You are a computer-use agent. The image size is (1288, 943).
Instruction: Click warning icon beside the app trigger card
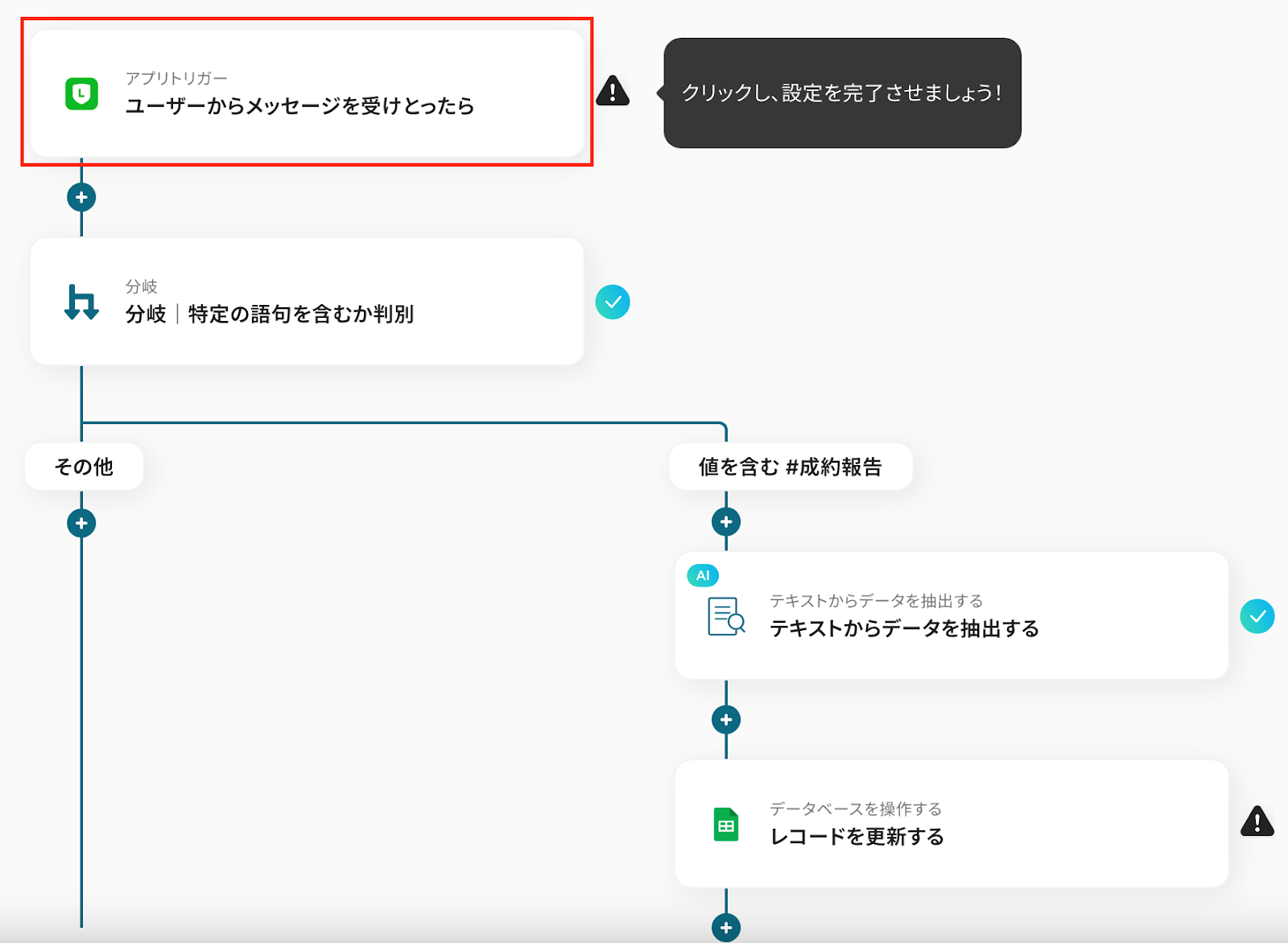click(x=613, y=90)
